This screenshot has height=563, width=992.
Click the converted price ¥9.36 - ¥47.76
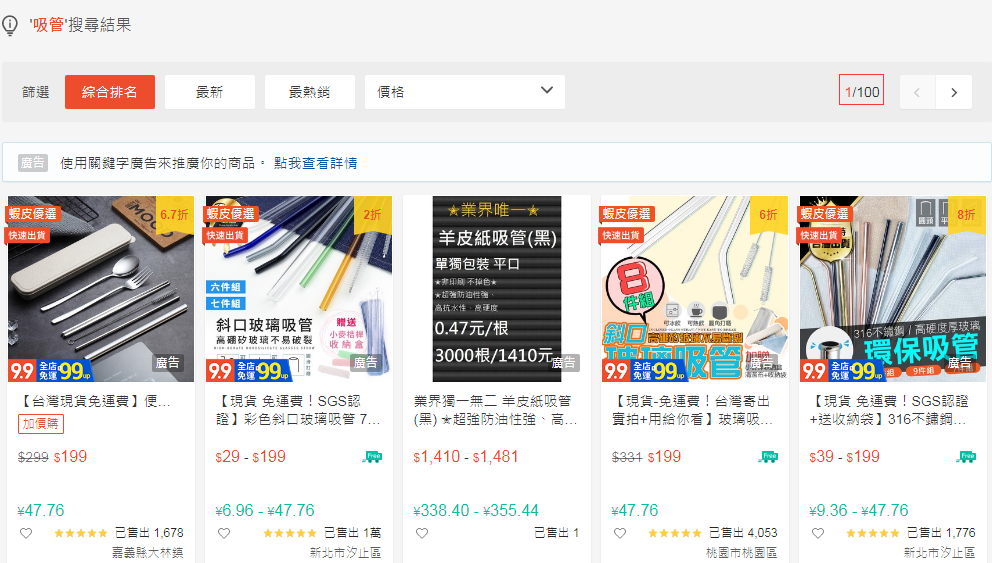pos(859,510)
